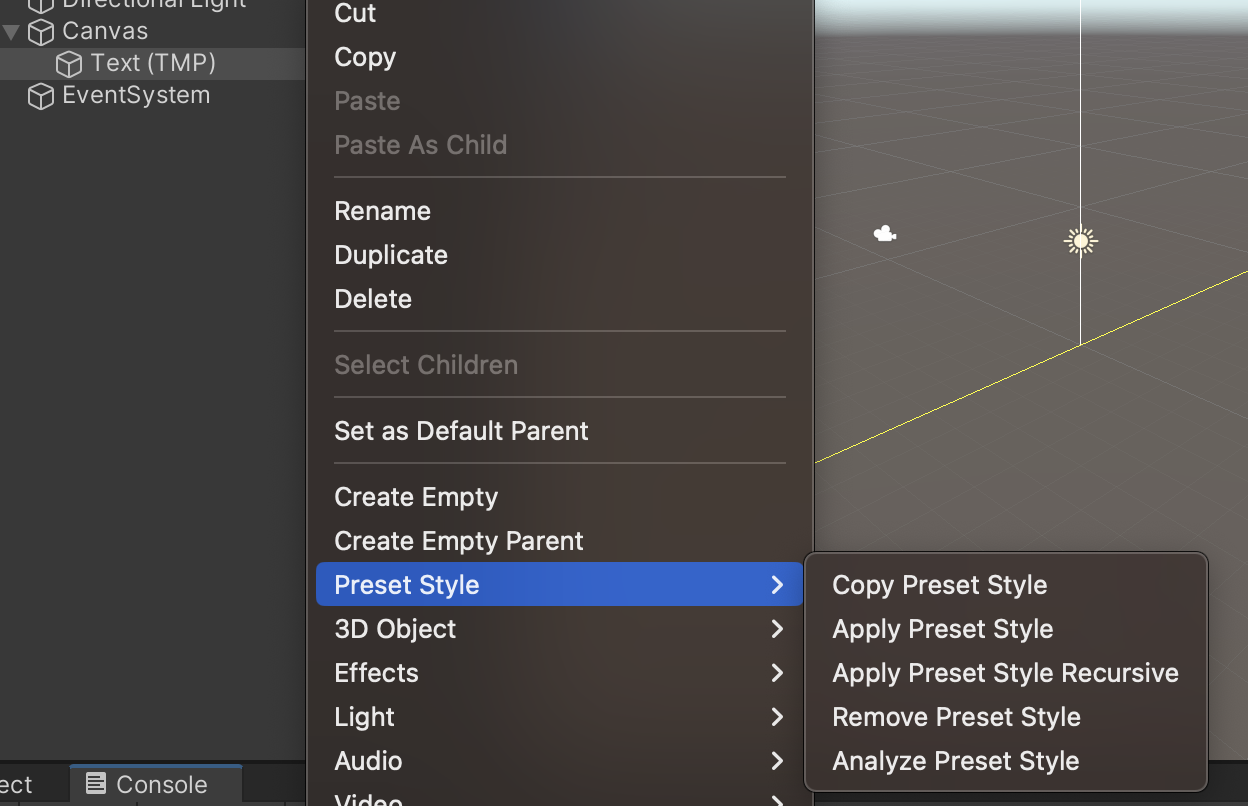Expand the Effects submenu
1248x806 pixels.
778,673
